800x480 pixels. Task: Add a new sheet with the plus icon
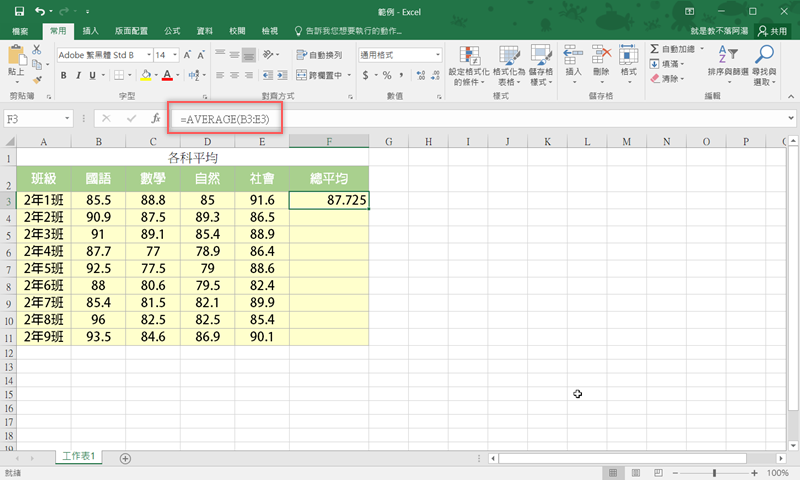125,458
